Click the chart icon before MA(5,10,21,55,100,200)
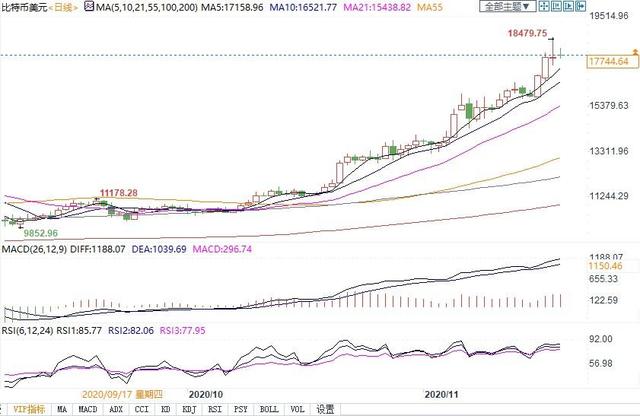 tap(89, 6)
